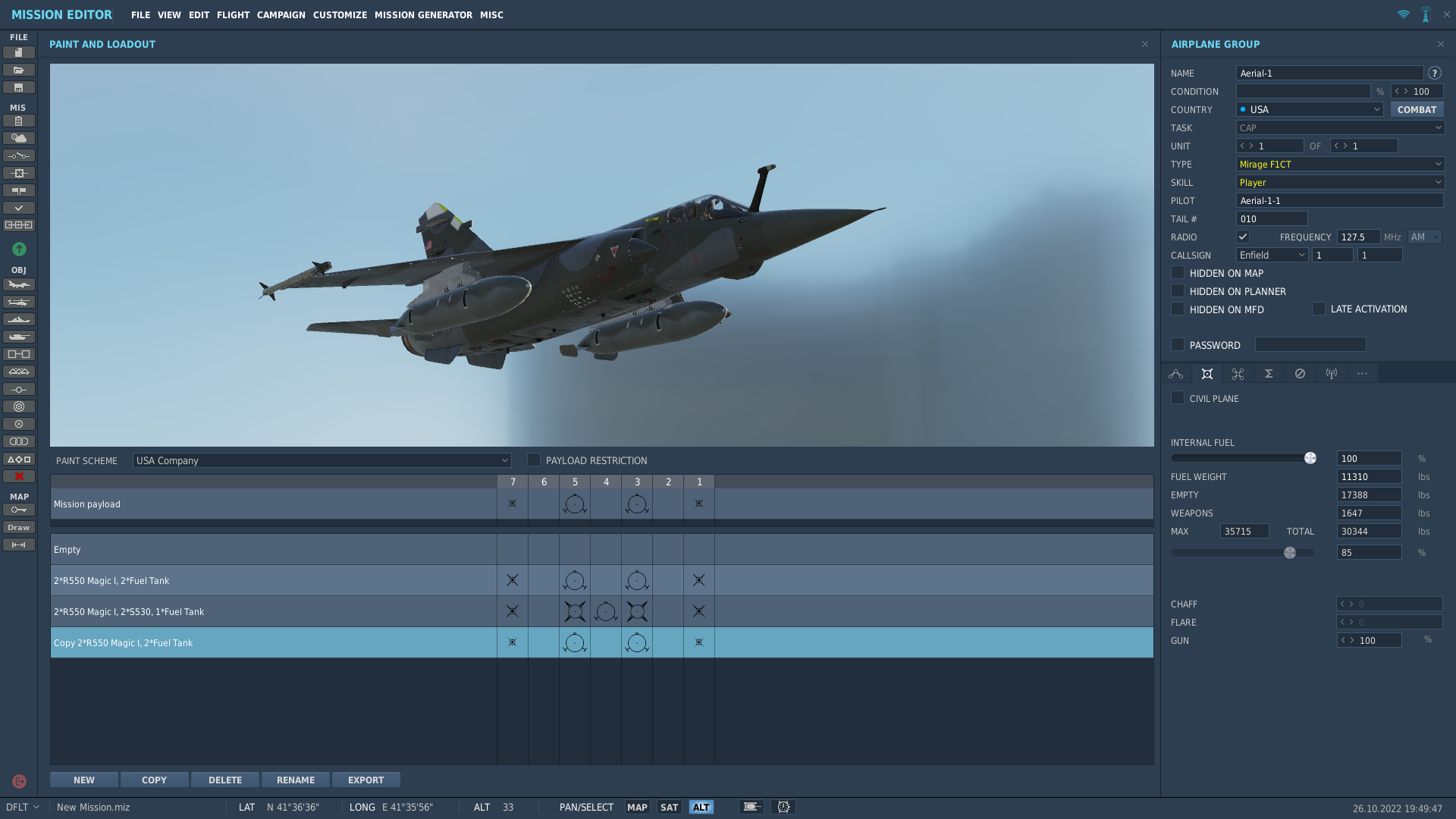Open the weather settings icon under MIS
The width and height of the screenshot is (1456, 819).
pos(19,138)
